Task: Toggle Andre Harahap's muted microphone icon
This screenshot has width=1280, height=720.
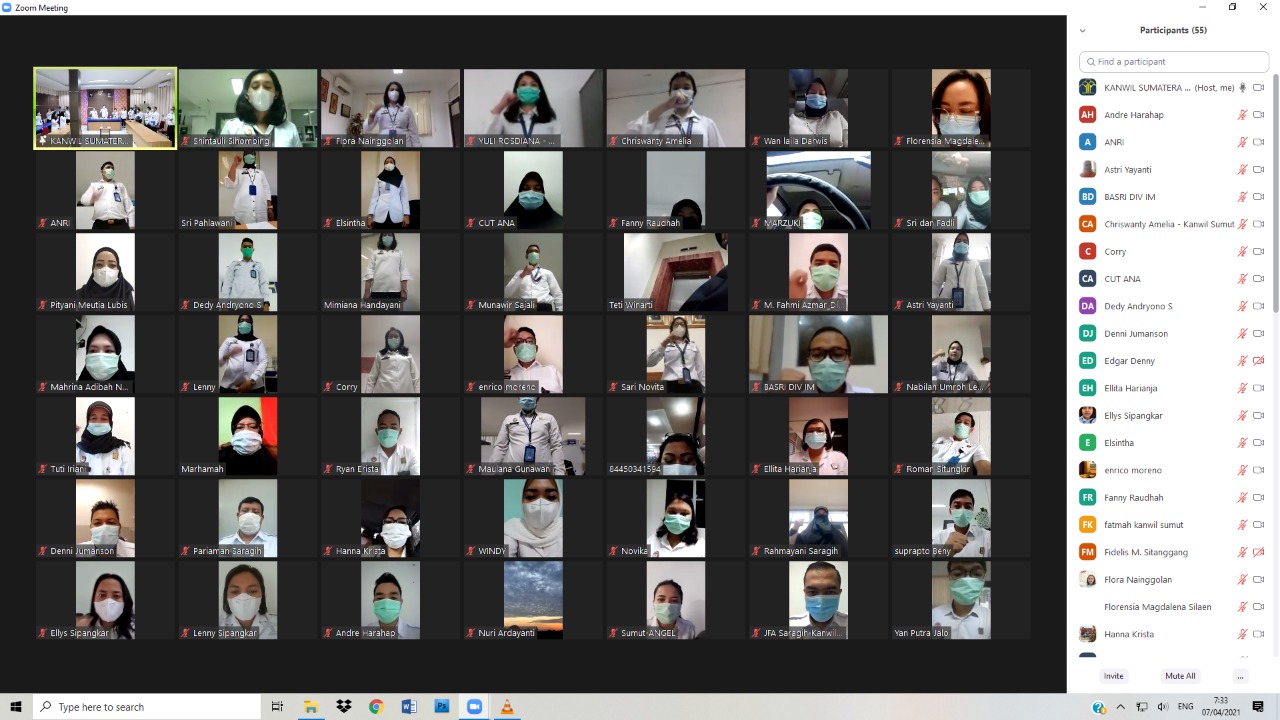Action: coord(1242,115)
